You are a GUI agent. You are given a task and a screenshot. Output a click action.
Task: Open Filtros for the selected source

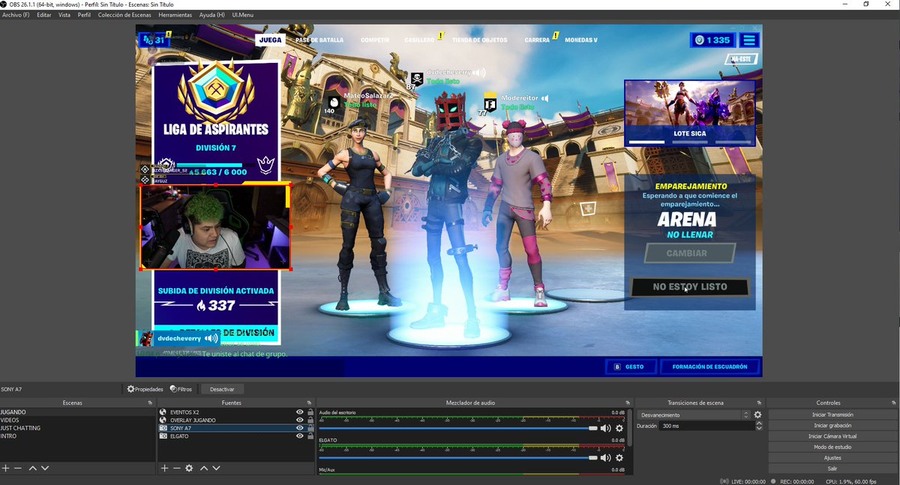(x=181, y=389)
